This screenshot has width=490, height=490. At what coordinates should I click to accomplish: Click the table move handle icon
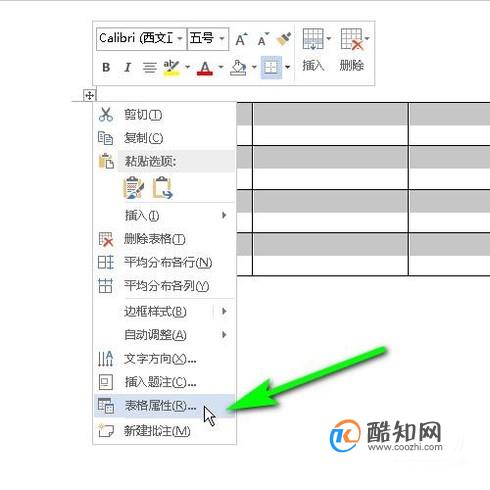click(x=89, y=96)
